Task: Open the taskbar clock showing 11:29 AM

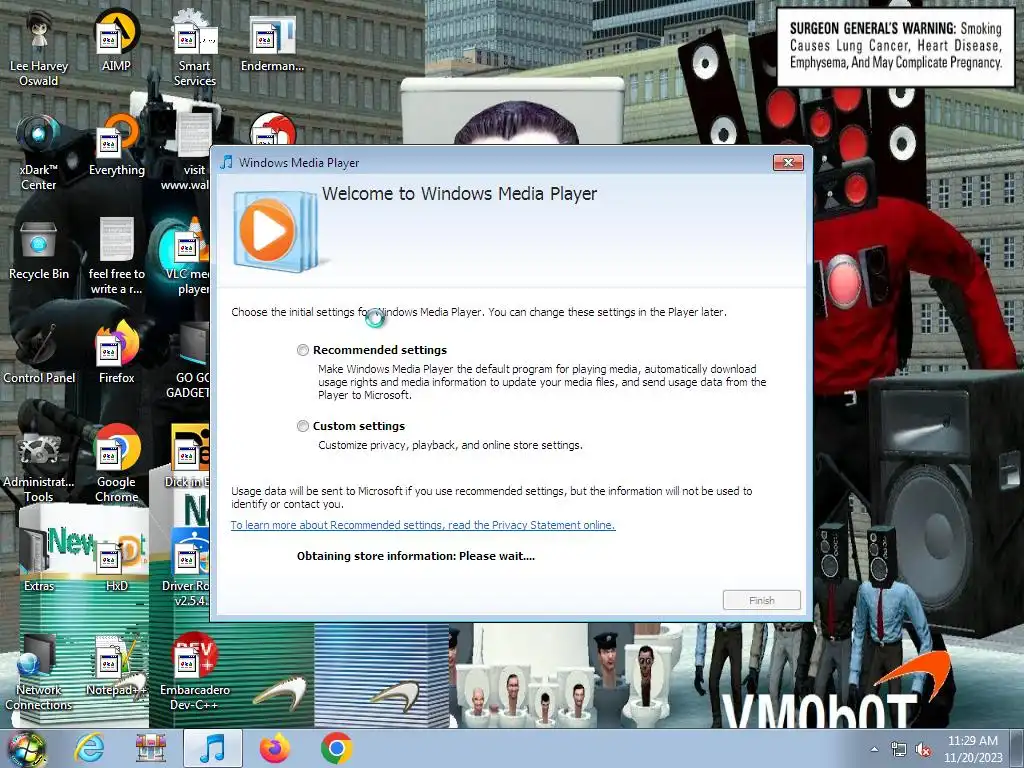Action: click(973, 748)
